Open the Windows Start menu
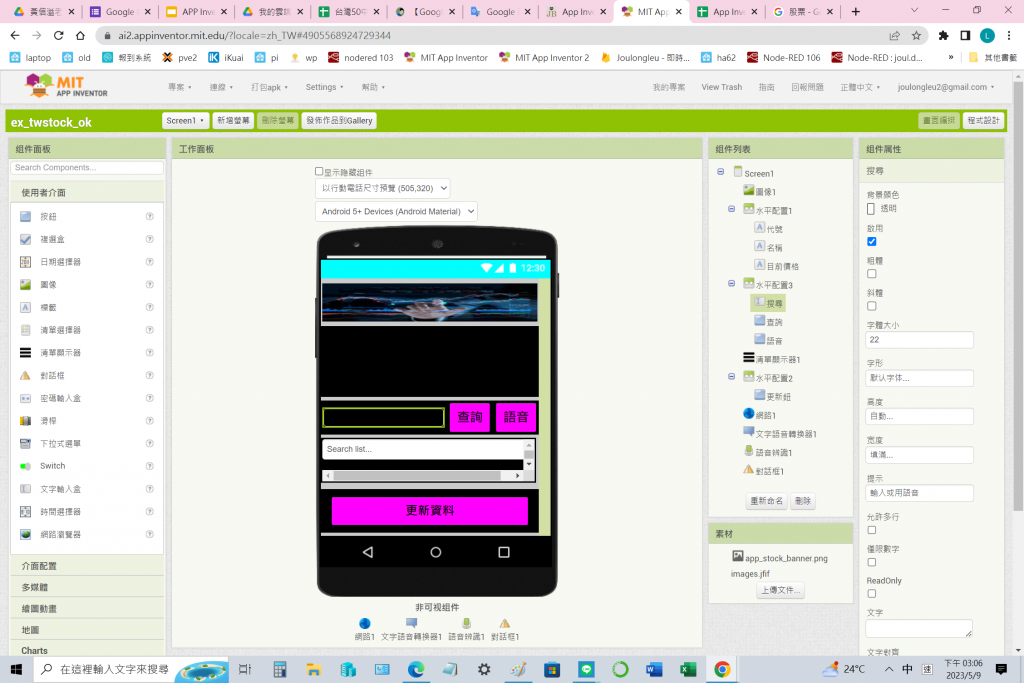The width and height of the screenshot is (1024, 683). (x=16, y=669)
